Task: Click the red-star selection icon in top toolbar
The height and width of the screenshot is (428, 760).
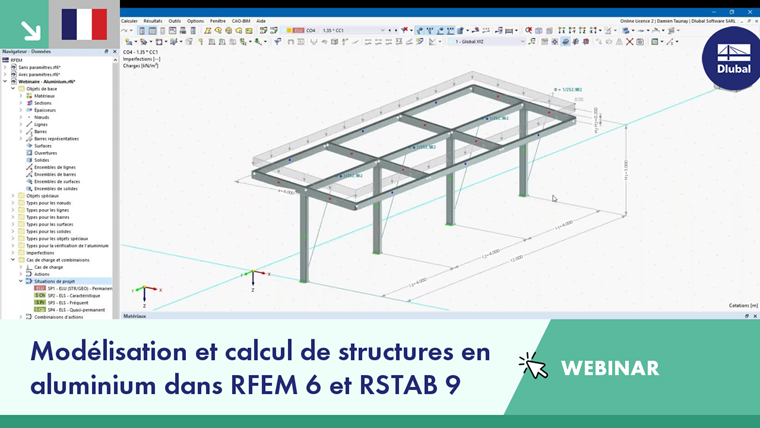Action: pos(405,30)
